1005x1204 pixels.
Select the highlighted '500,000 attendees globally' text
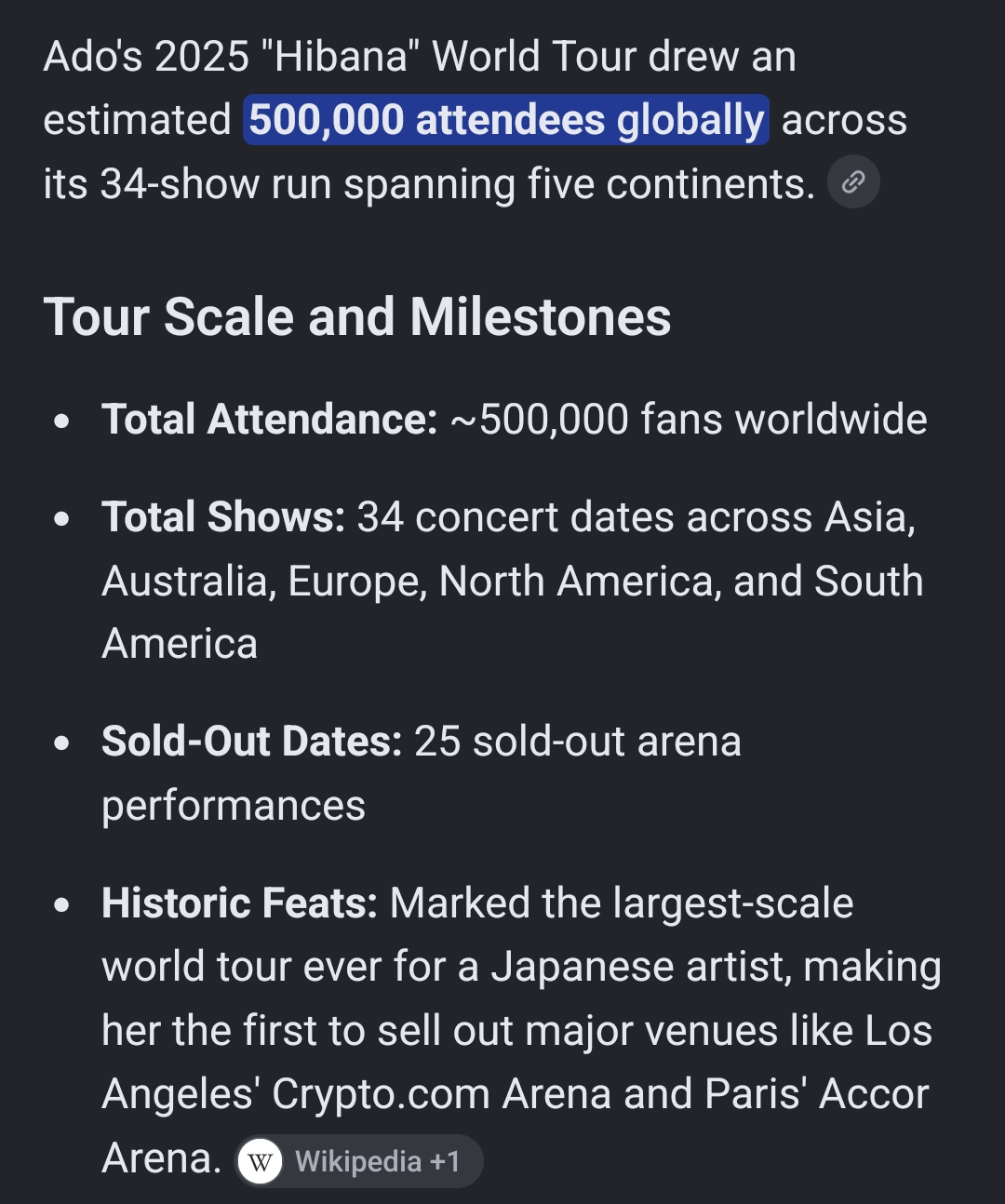point(506,120)
